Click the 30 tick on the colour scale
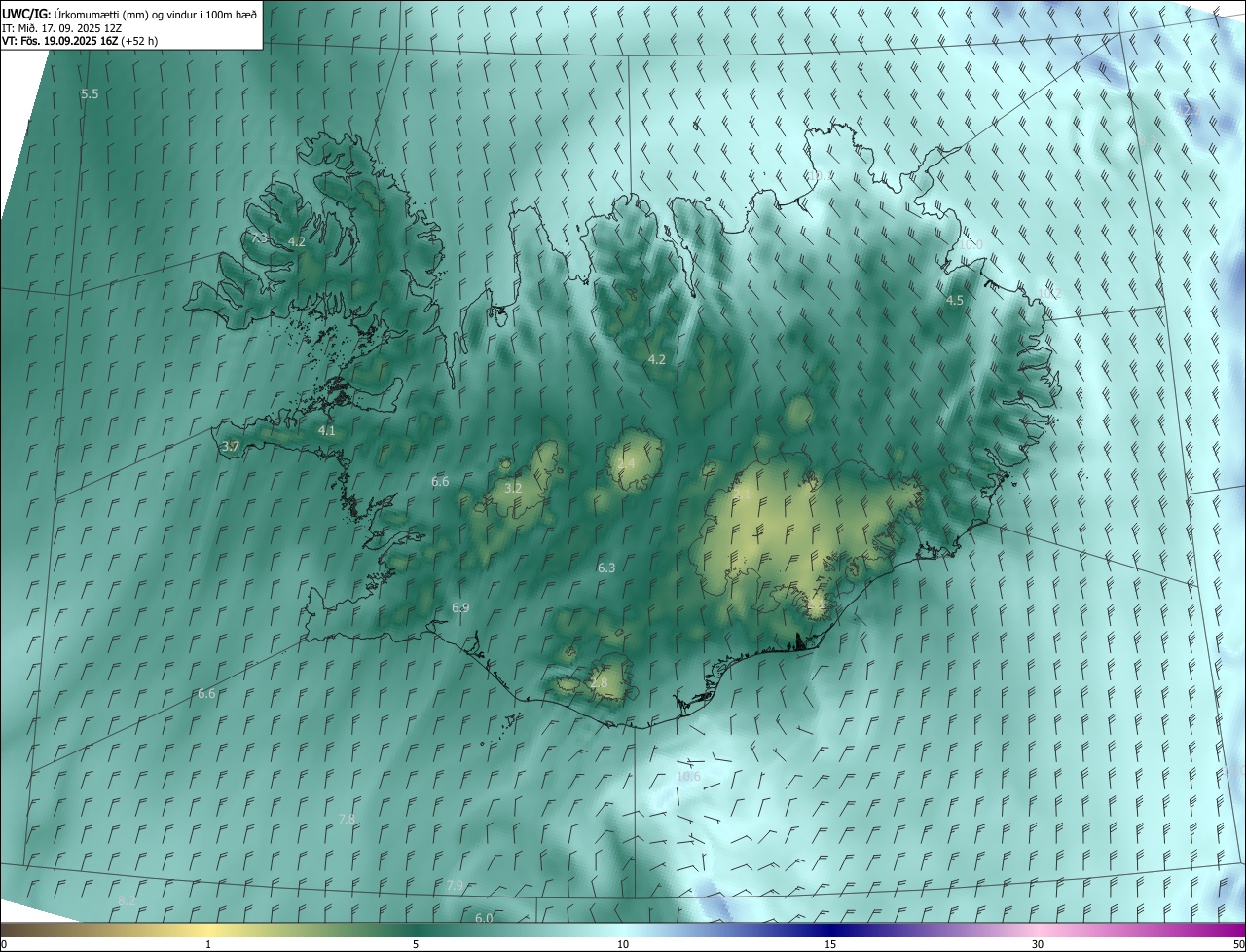 click(1038, 944)
